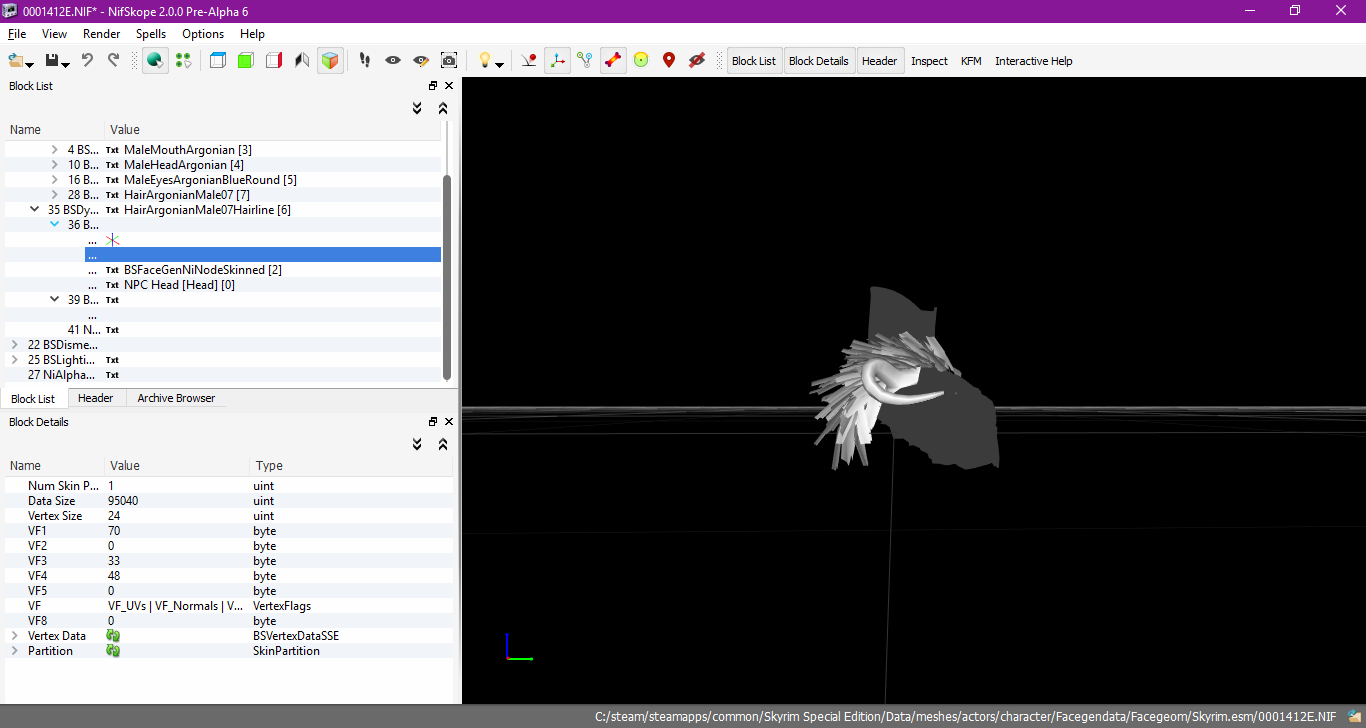Open the Render menu

[102, 34]
